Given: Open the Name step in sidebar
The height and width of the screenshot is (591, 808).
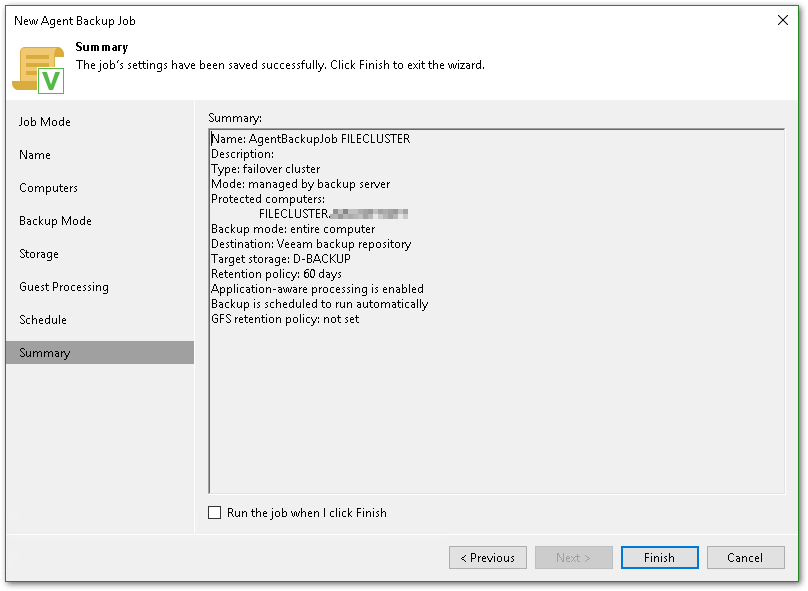Looking at the screenshot, I should [35, 155].
